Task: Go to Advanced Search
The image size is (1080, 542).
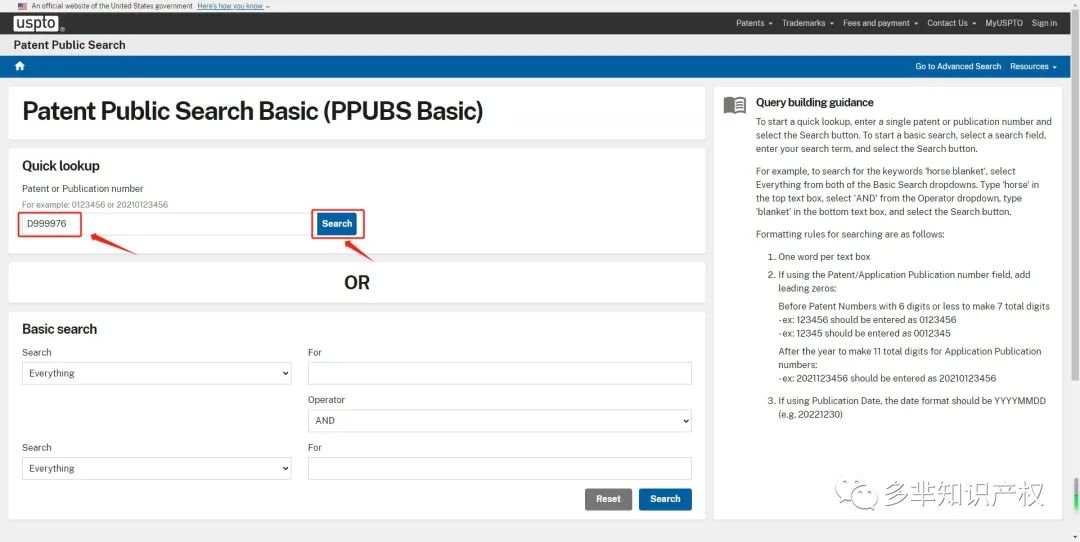Action: point(957,66)
